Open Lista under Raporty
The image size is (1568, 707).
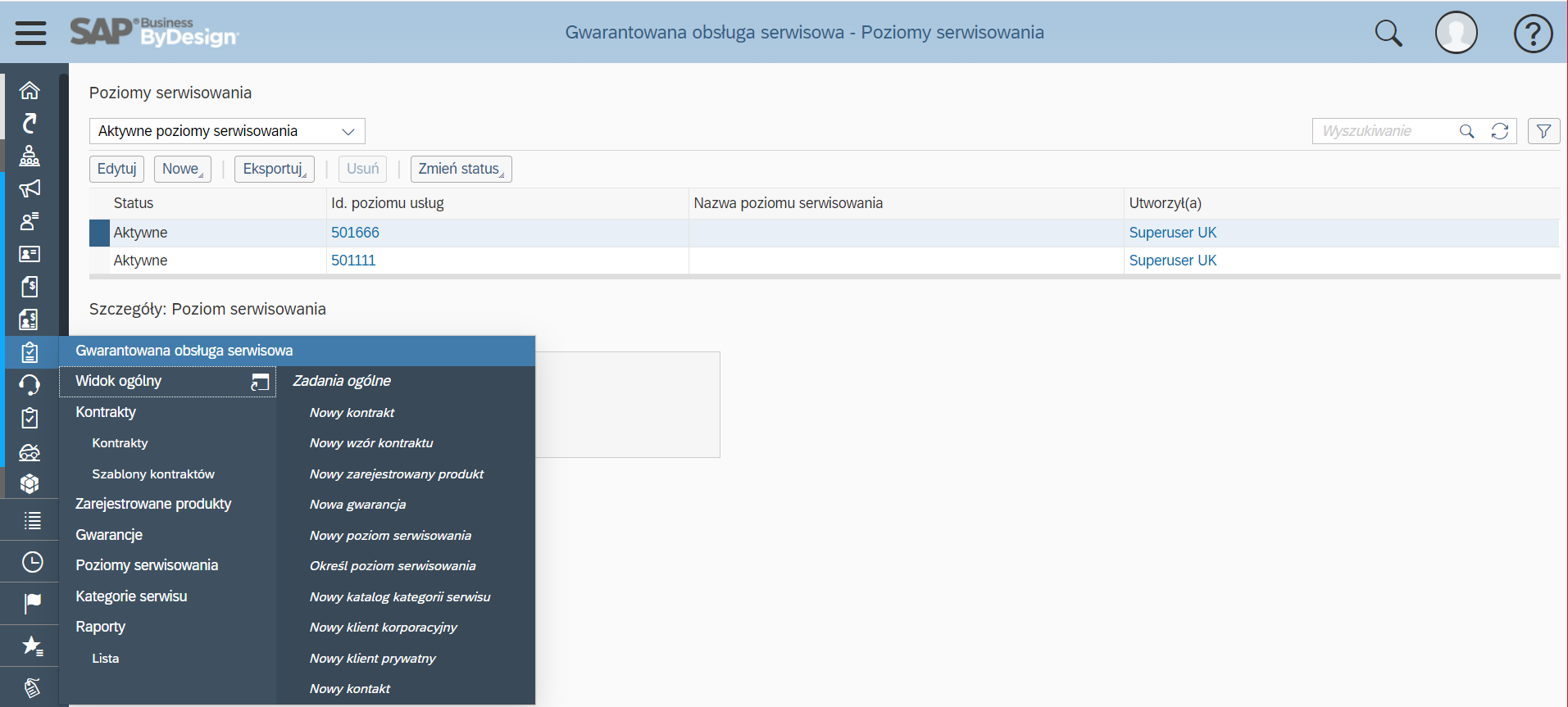point(106,659)
